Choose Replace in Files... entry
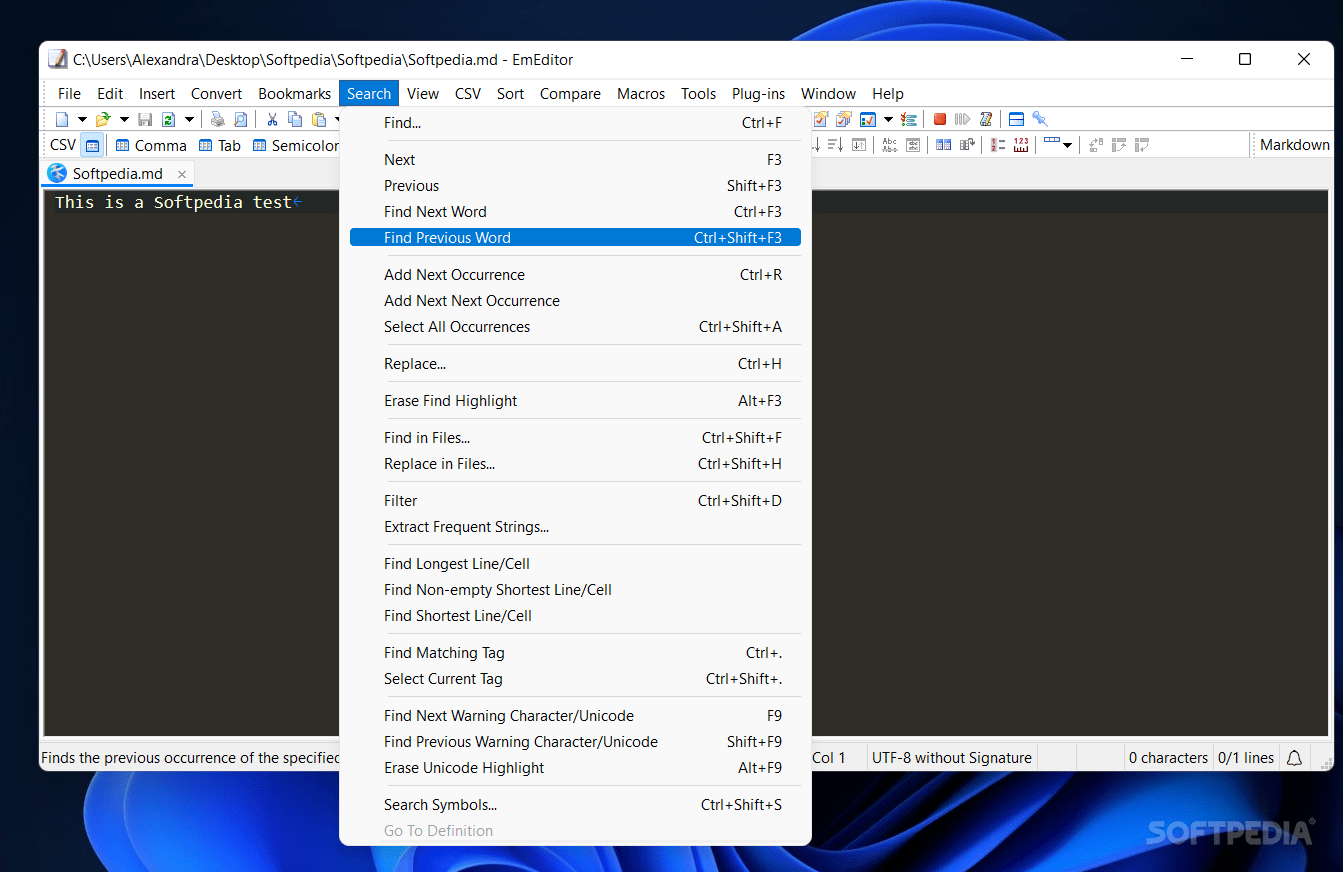 575,464
